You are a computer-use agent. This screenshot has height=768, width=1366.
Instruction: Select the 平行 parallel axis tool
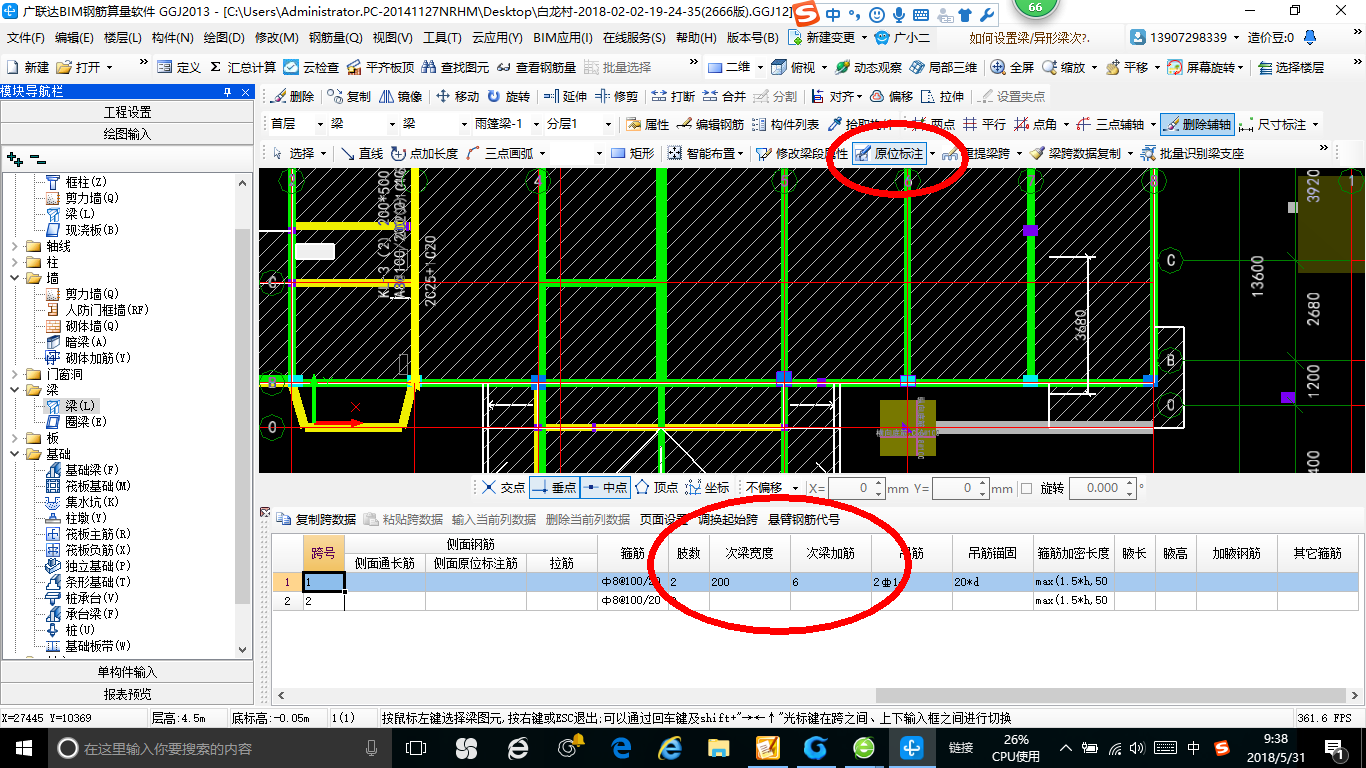pyautogui.click(x=985, y=125)
